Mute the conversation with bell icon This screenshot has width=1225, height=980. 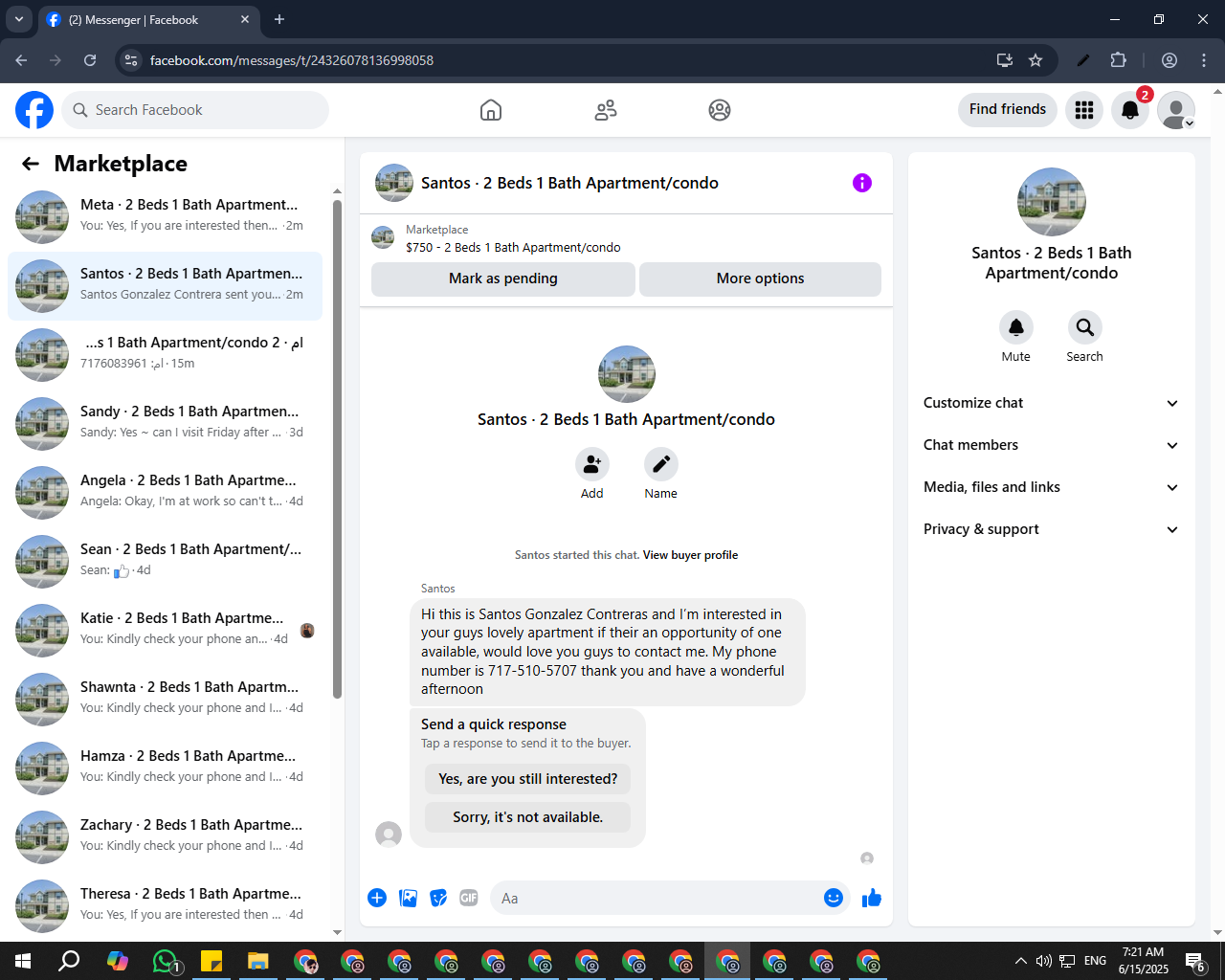point(1016,327)
